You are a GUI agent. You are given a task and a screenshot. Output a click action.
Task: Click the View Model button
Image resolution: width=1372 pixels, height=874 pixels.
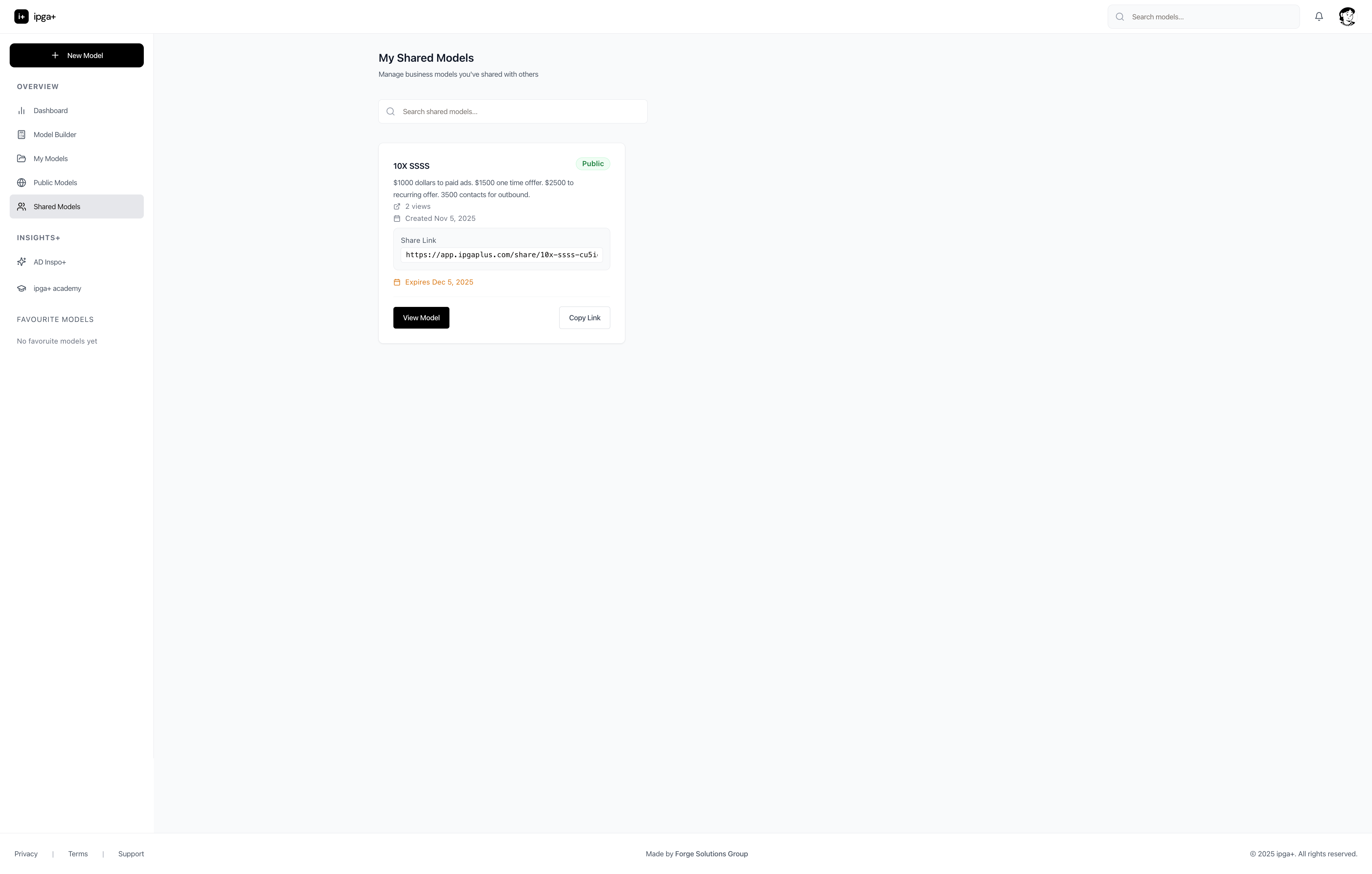click(x=421, y=318)
